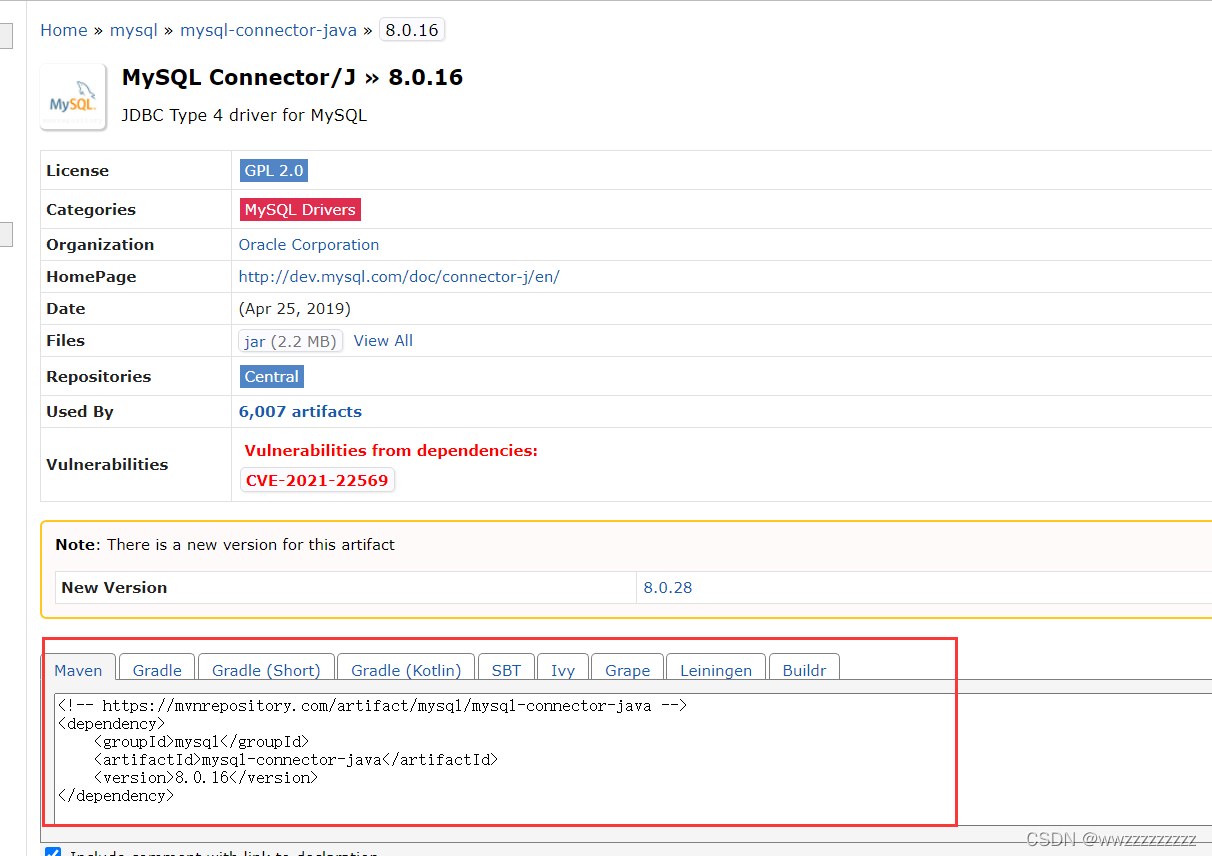The image size is (1212, 856).
Task: Click the New Version label
Action: tap(114, 588)
